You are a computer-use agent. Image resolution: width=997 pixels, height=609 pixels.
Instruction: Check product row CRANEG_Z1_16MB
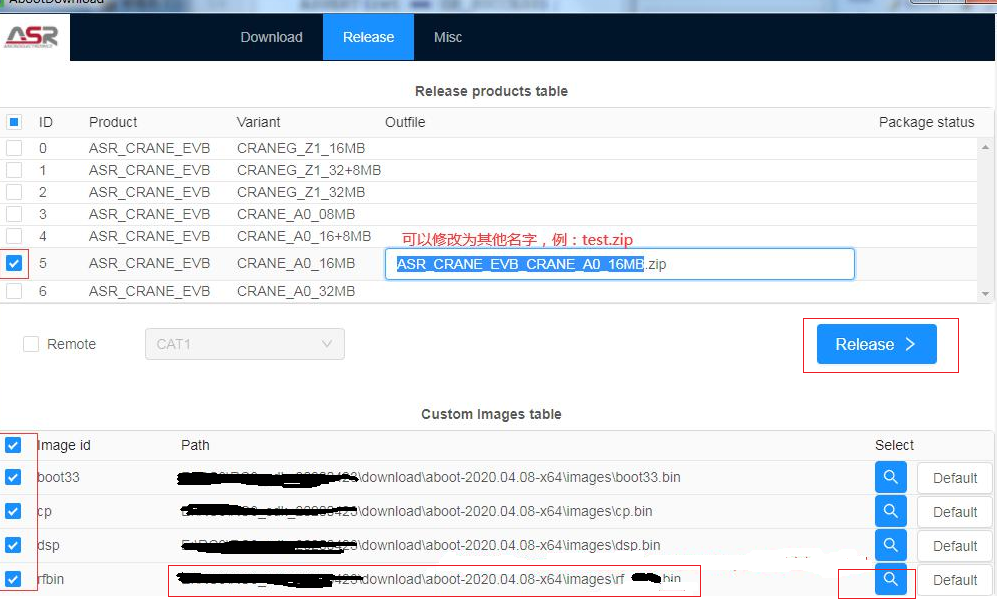click(x=13, y=148)
